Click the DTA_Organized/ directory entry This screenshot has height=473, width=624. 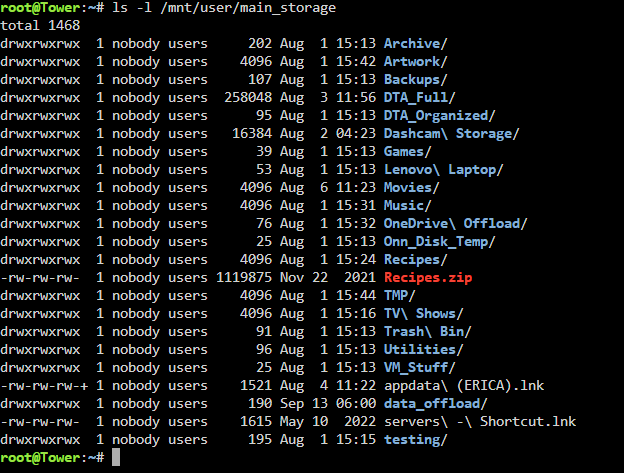pyautogui.click(x=439, y=116)
